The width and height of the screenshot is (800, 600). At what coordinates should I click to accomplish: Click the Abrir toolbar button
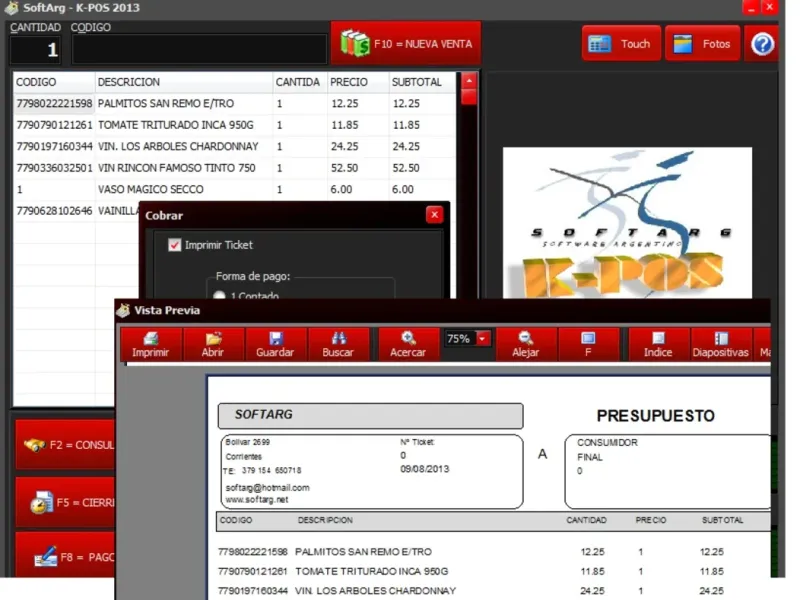click(213, 344)
